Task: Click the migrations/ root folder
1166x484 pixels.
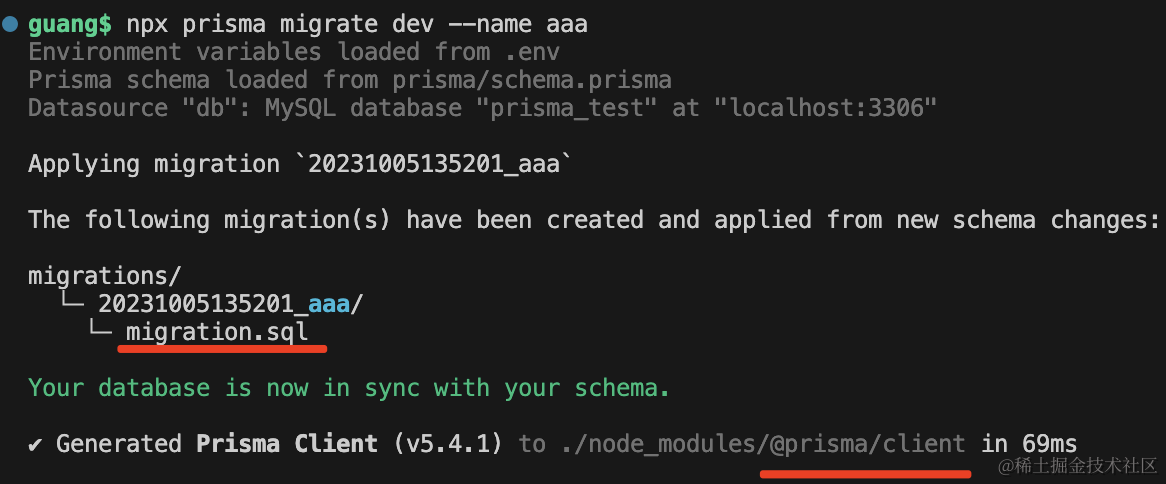Action: pos(105,275)
